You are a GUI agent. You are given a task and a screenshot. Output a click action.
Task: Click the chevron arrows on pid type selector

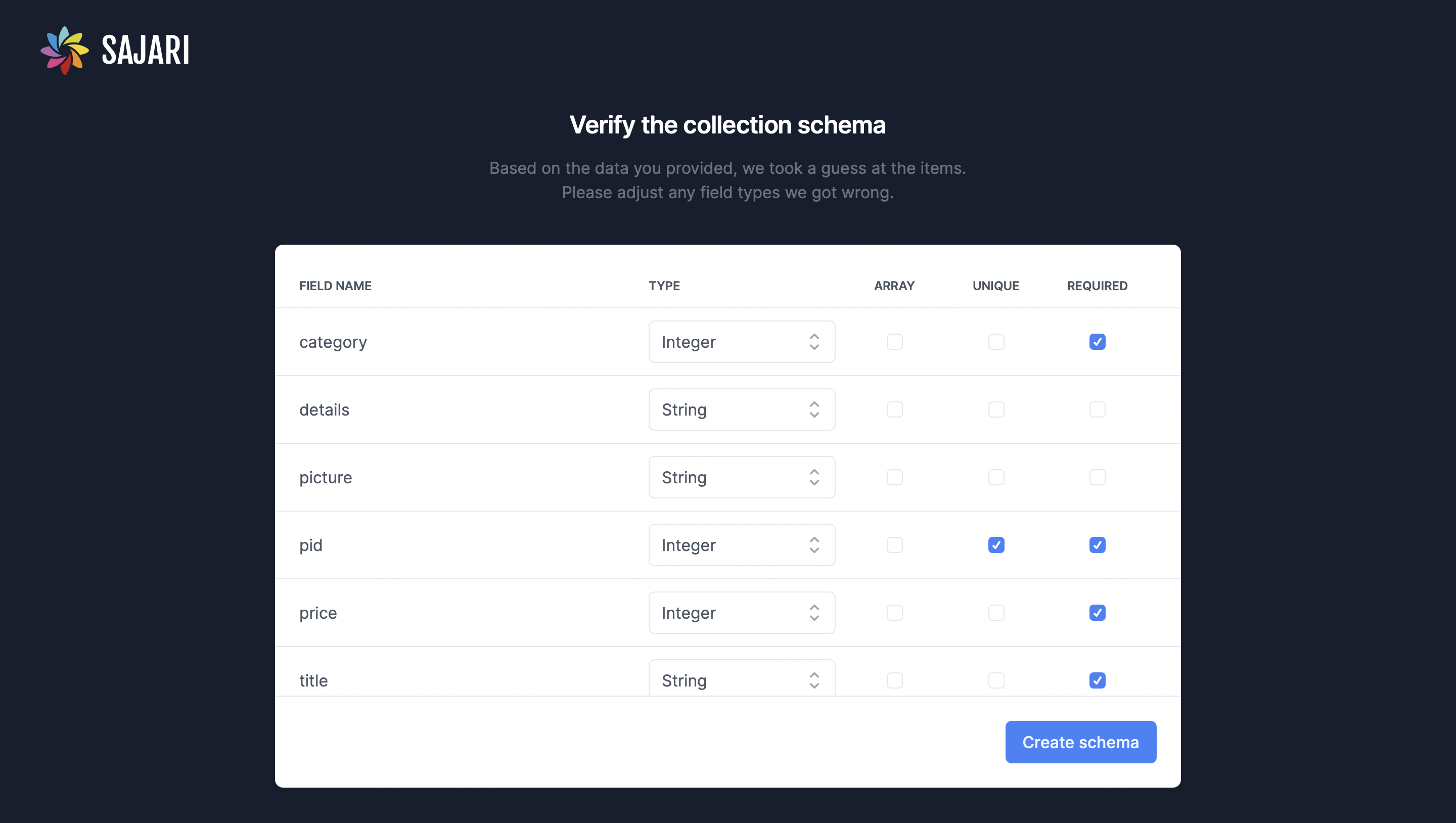click(814, 545)
